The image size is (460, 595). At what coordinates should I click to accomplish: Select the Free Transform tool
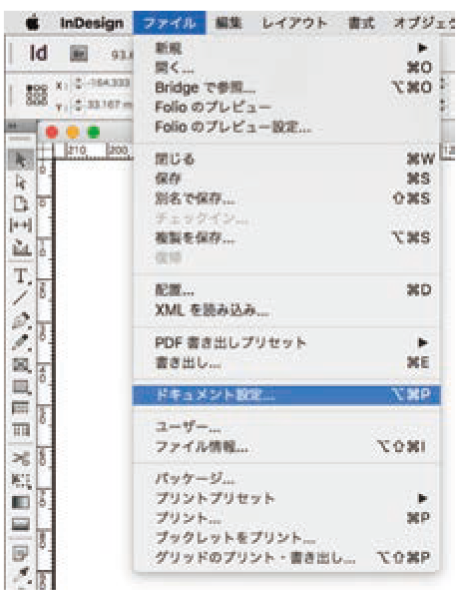tap(21, 480)
